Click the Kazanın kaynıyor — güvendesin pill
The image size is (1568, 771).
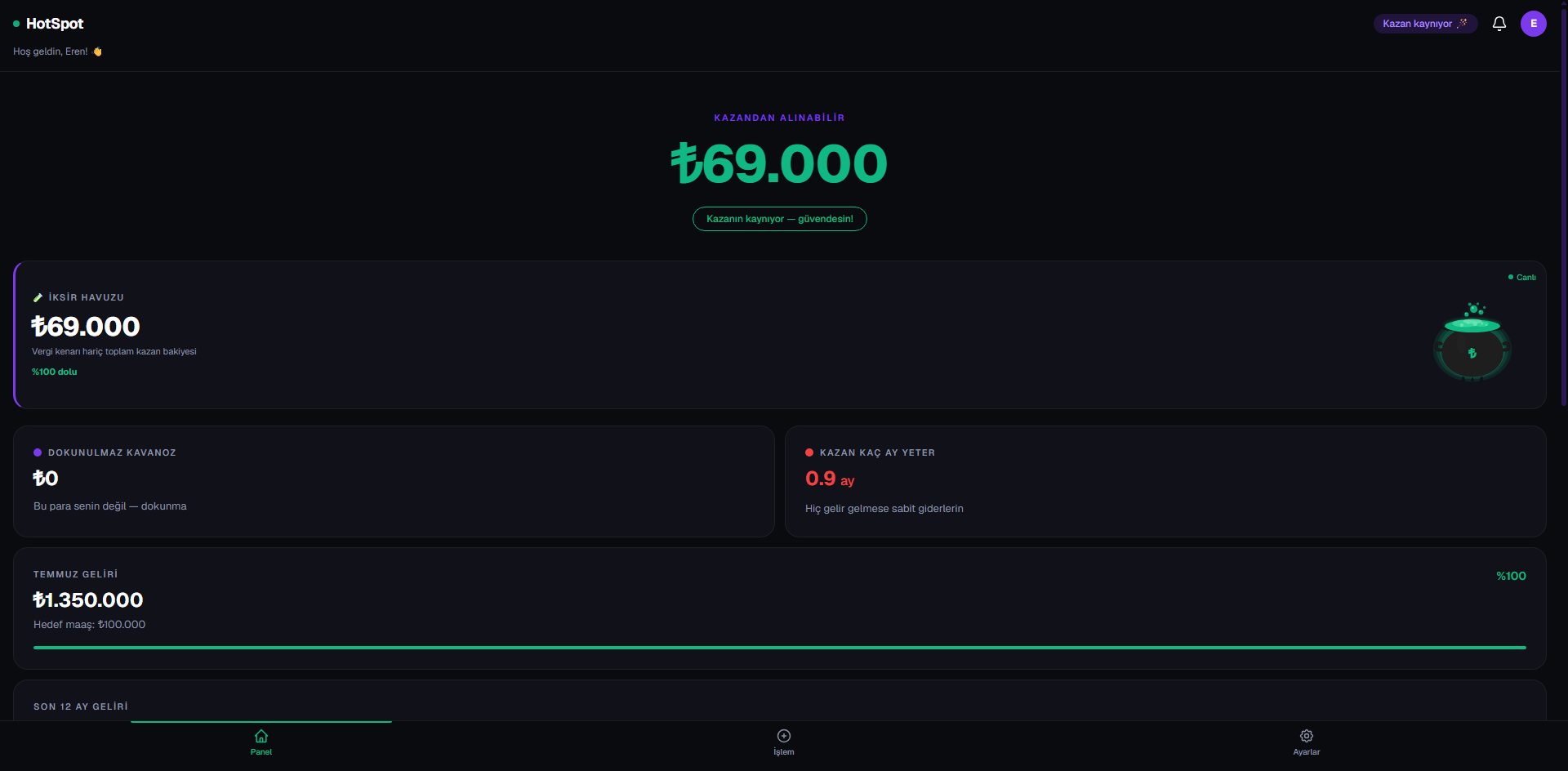tap(780, 219)
